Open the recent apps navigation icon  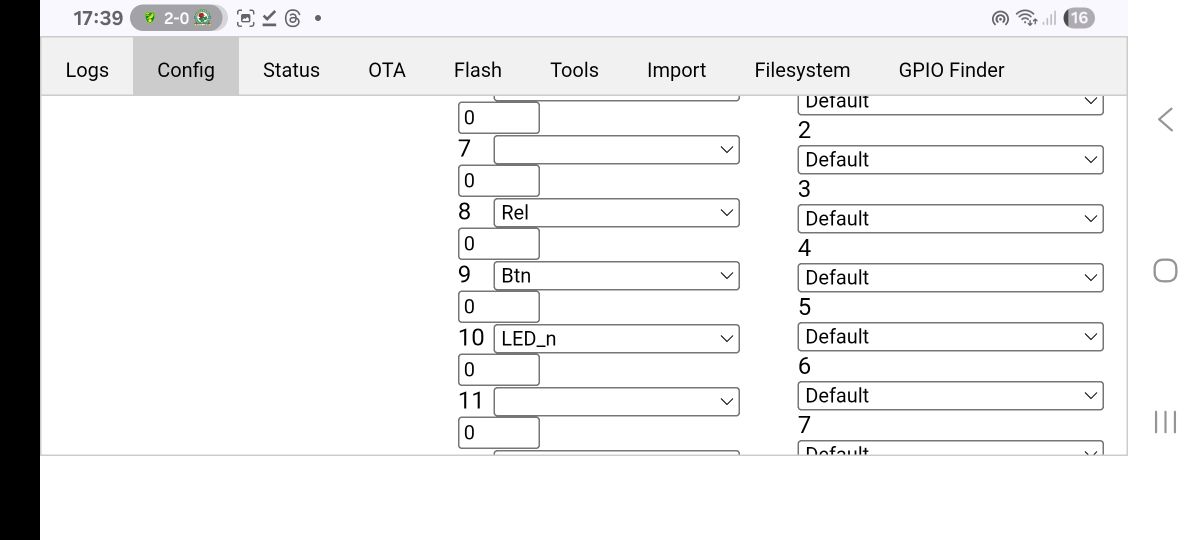(x=1165, y=422)
